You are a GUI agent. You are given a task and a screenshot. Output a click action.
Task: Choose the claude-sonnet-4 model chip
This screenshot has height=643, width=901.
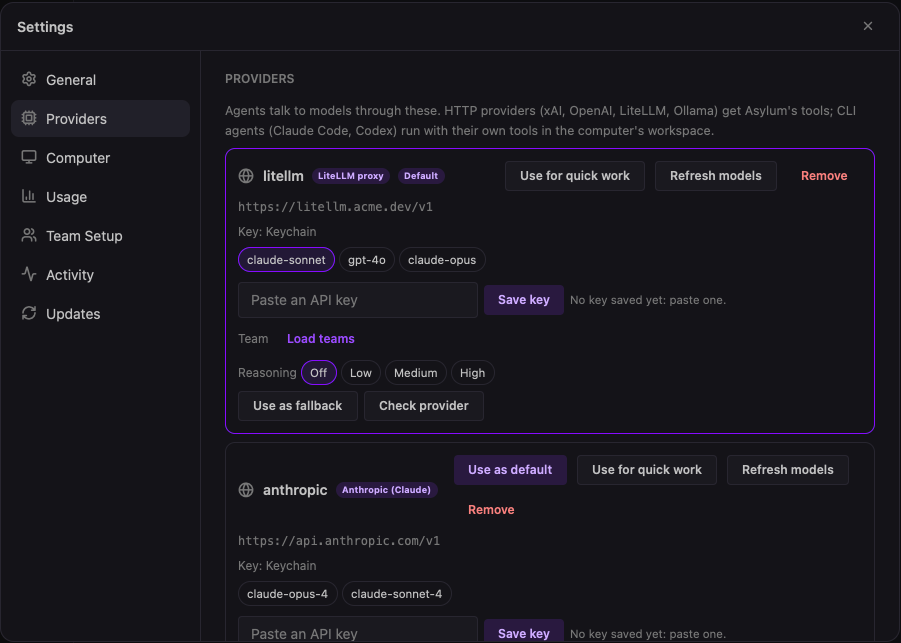396,594
